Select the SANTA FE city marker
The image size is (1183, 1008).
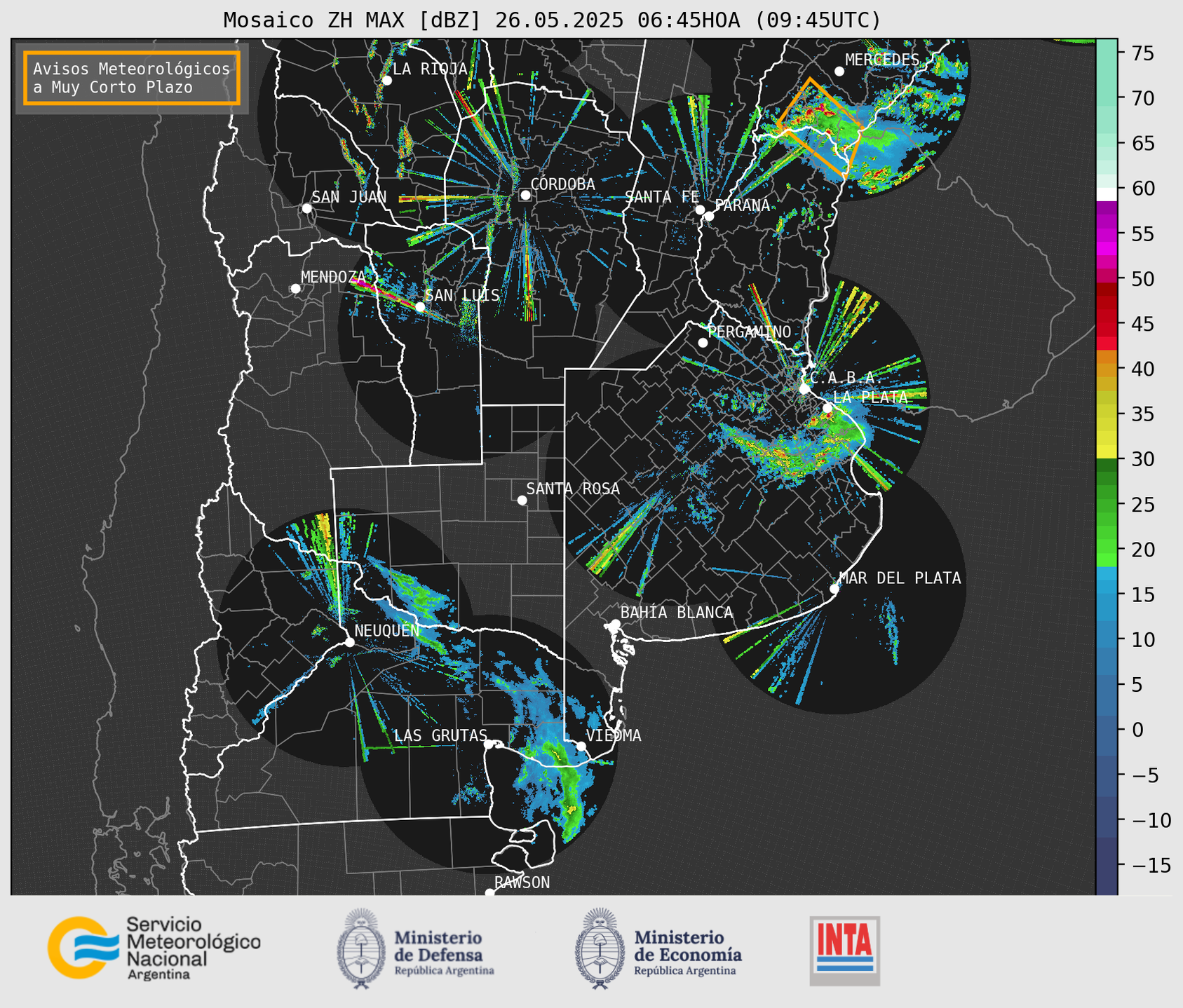pyautogui.click(x=700, y=210)
